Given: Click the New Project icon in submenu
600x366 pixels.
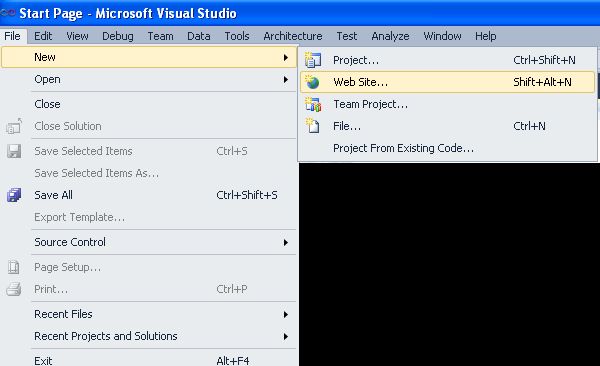Looking at the screenshot, I should click(x=313, y=60).
